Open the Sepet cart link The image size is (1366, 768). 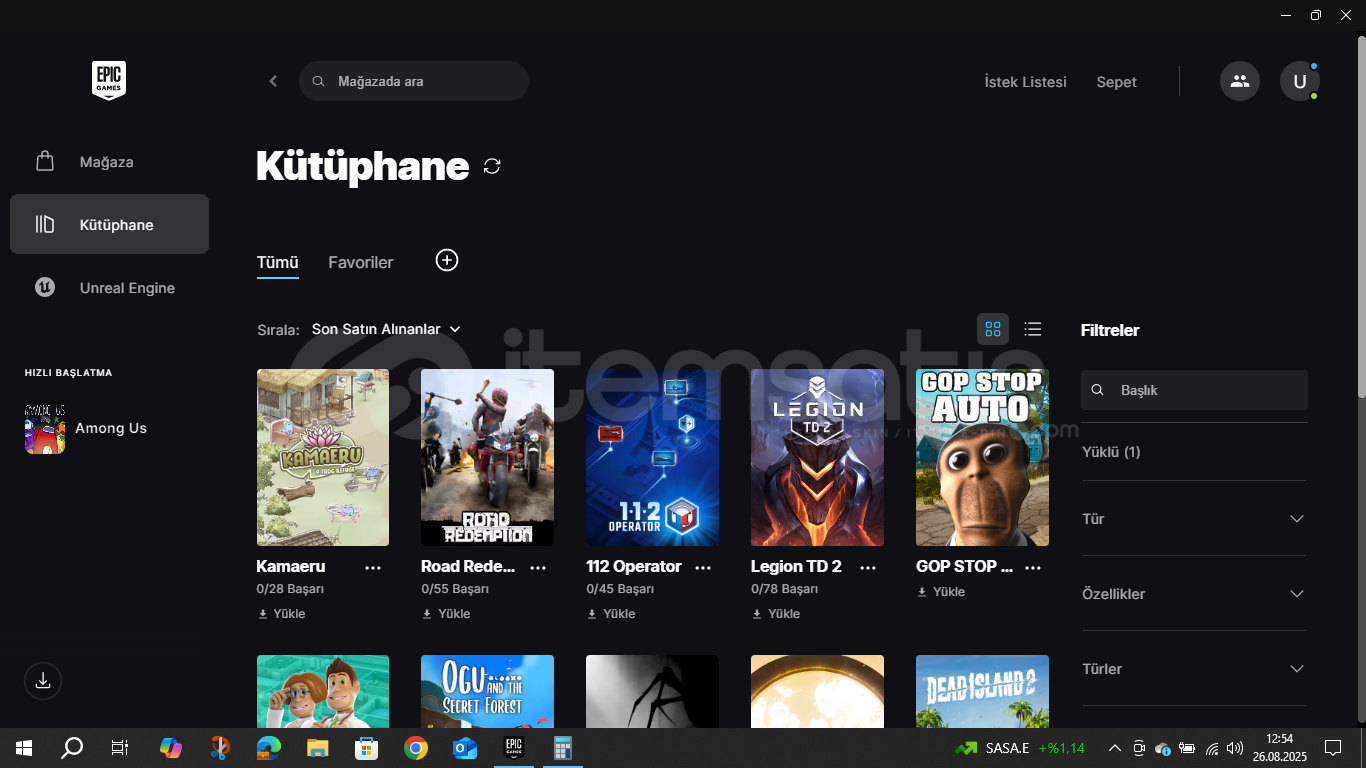1116,82
